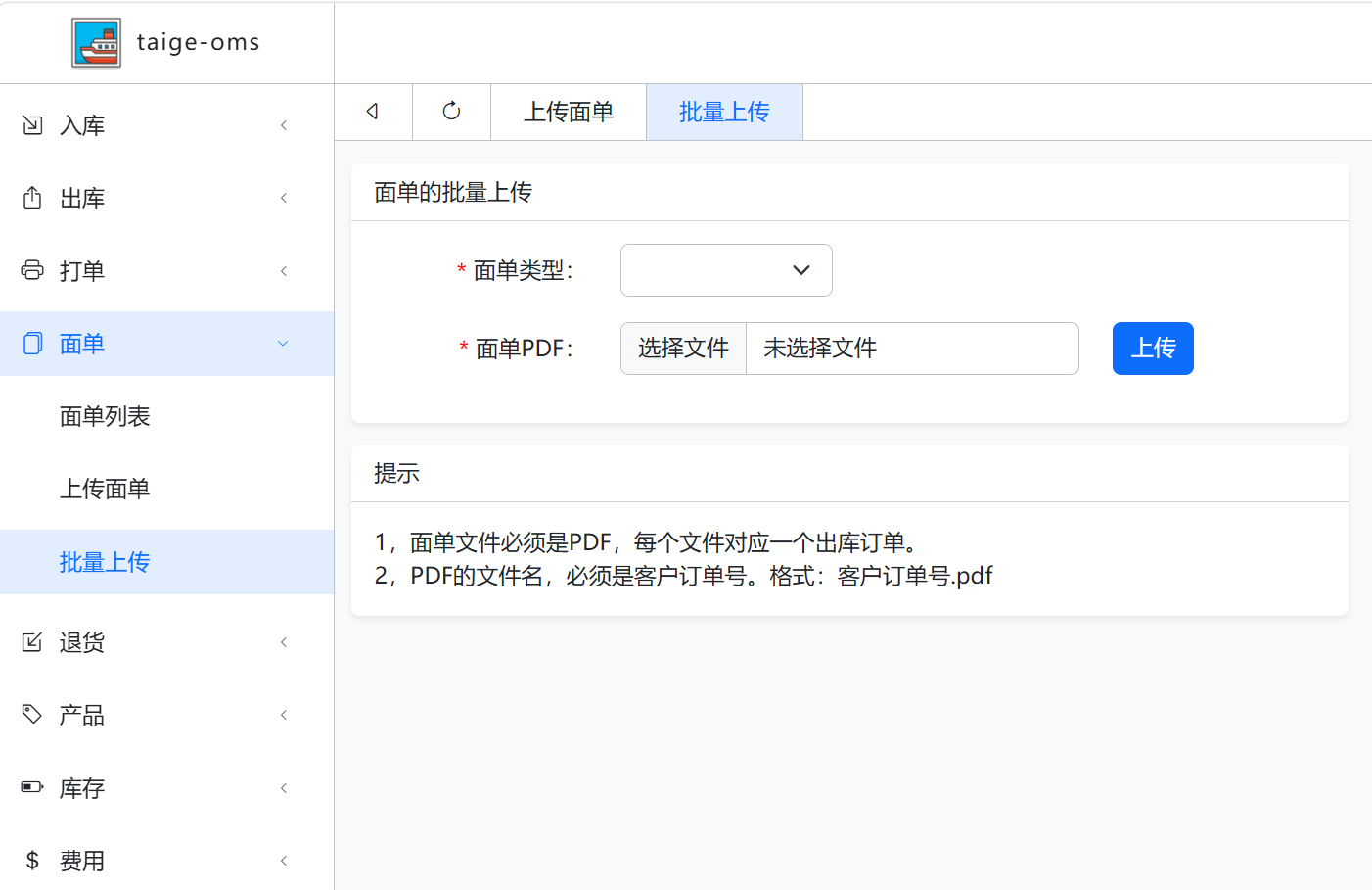Expand the 出库 menu chevron
The height and width of the screenshot is (890, 1372).
pyautogui.click(x=284, y=198)
